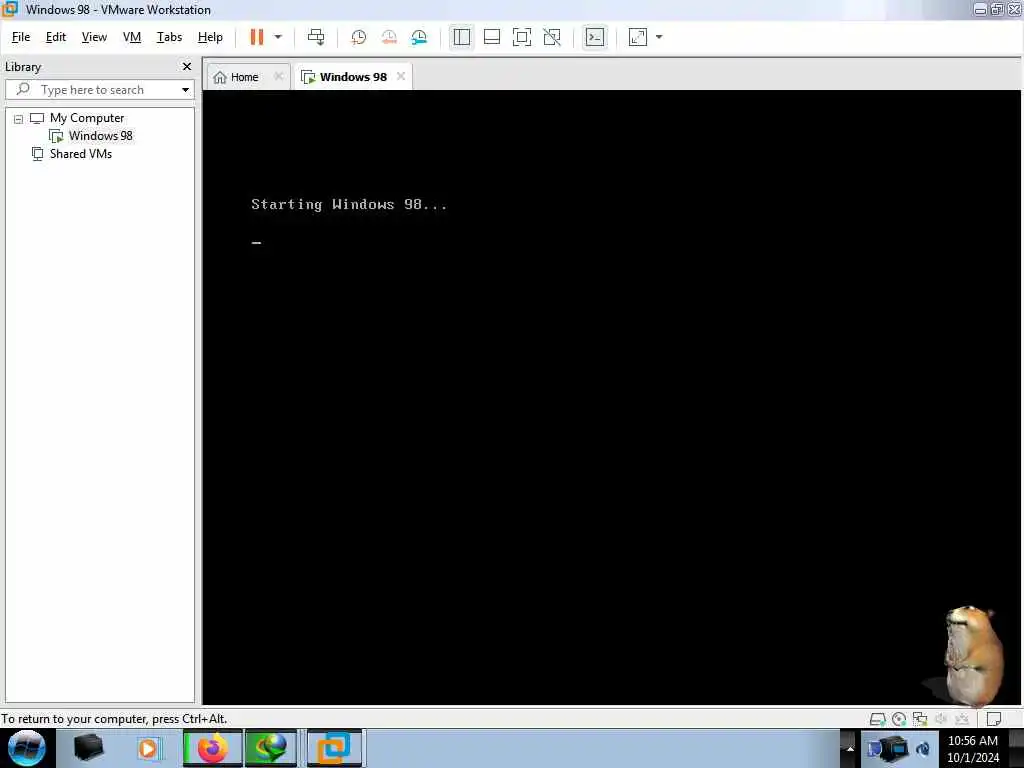Open the Tabs menu

(x=169, y=37)
